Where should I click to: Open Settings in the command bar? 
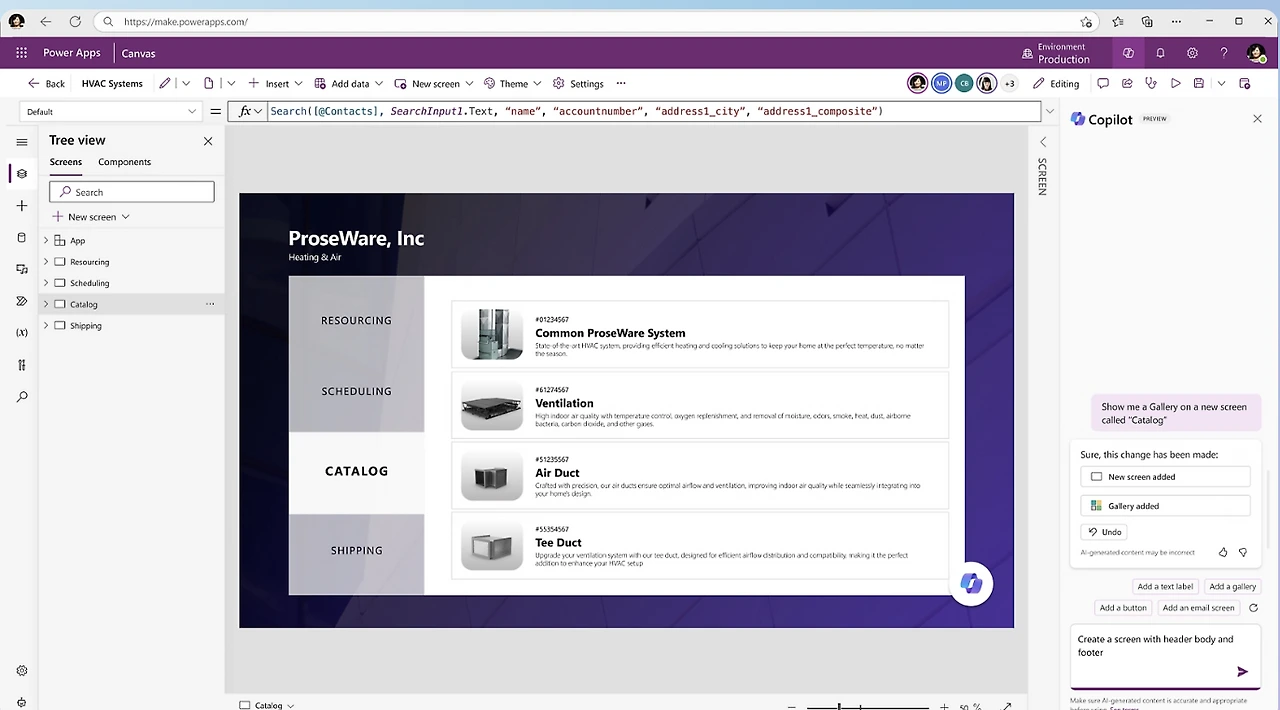point(578,84)
